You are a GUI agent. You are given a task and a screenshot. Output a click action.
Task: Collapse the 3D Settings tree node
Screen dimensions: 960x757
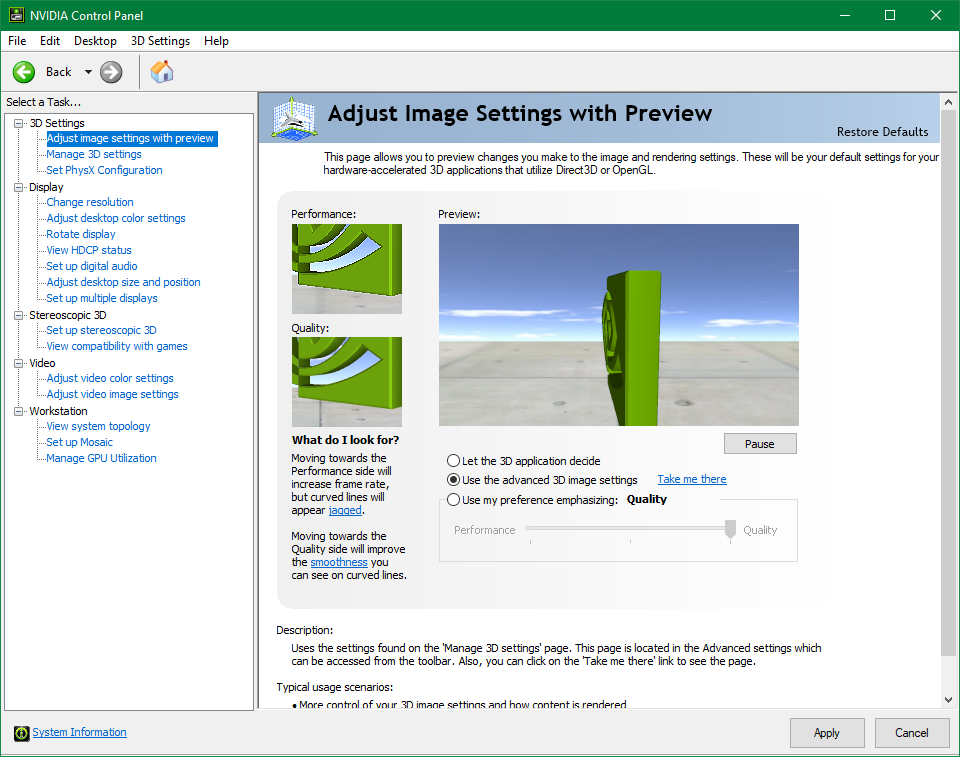click(x=18, y=123)
